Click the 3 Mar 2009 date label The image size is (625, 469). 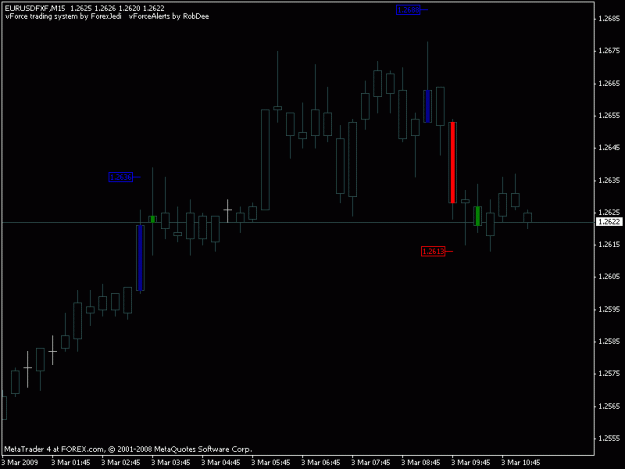[x=20, y=462]
